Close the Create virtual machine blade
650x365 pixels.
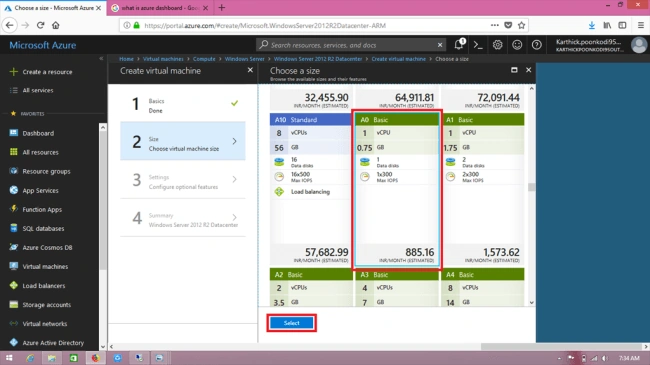[x=250, y=70]
